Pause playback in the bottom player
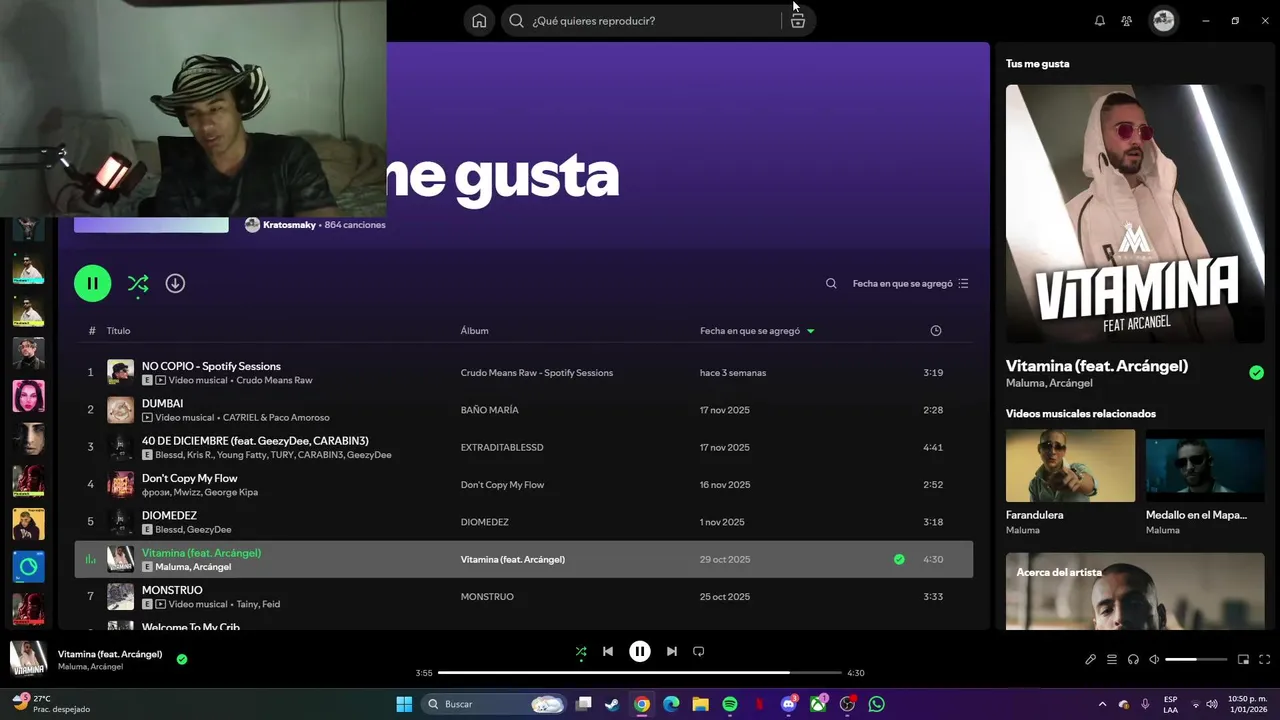The image size is (1280, 720). point(640,651)
